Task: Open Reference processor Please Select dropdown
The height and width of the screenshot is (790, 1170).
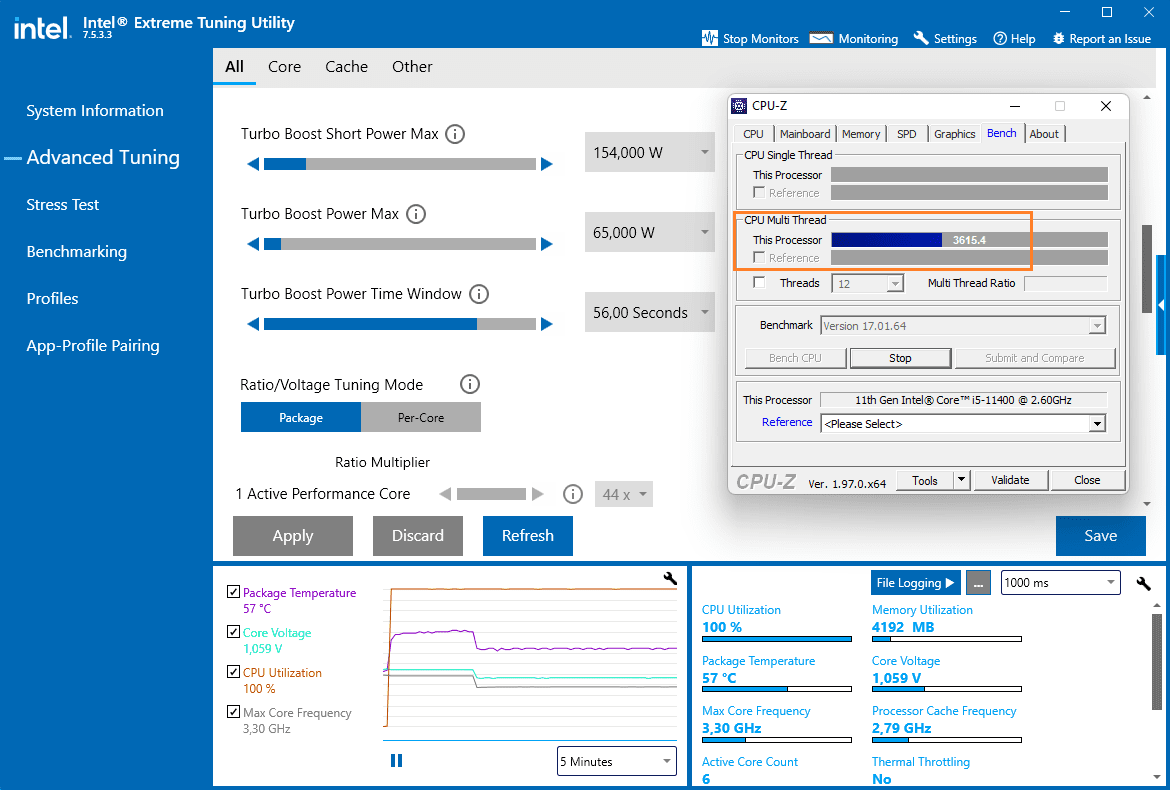Action: pyautogui.click(x=963, y=424)
